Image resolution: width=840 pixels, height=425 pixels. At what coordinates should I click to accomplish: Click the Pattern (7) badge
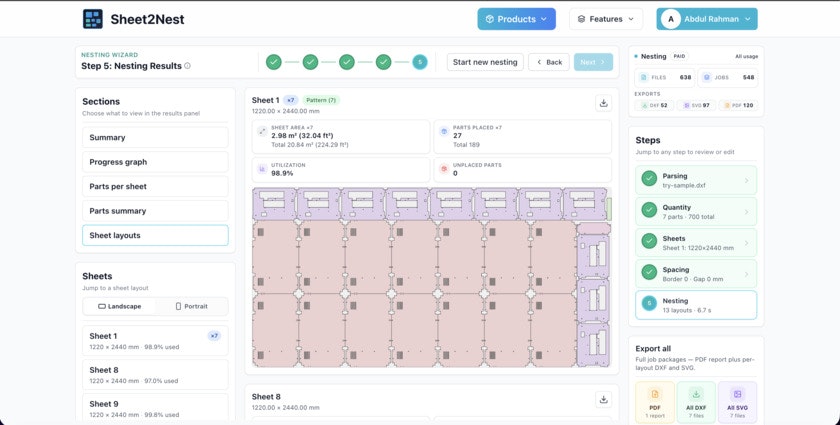point(321,100)
